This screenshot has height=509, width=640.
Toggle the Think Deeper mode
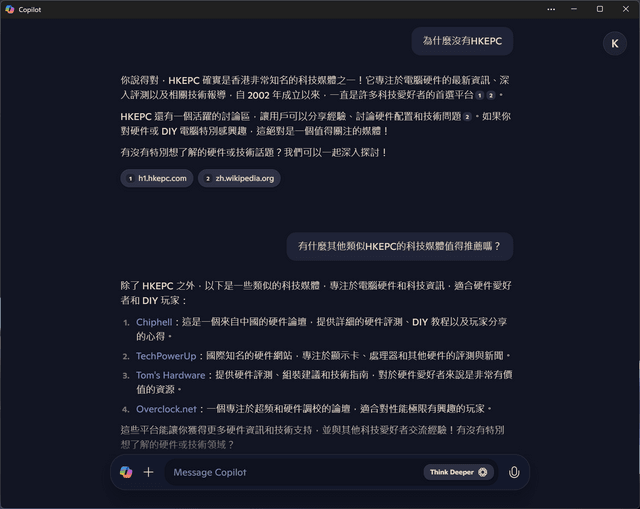(x=458, y=472)
